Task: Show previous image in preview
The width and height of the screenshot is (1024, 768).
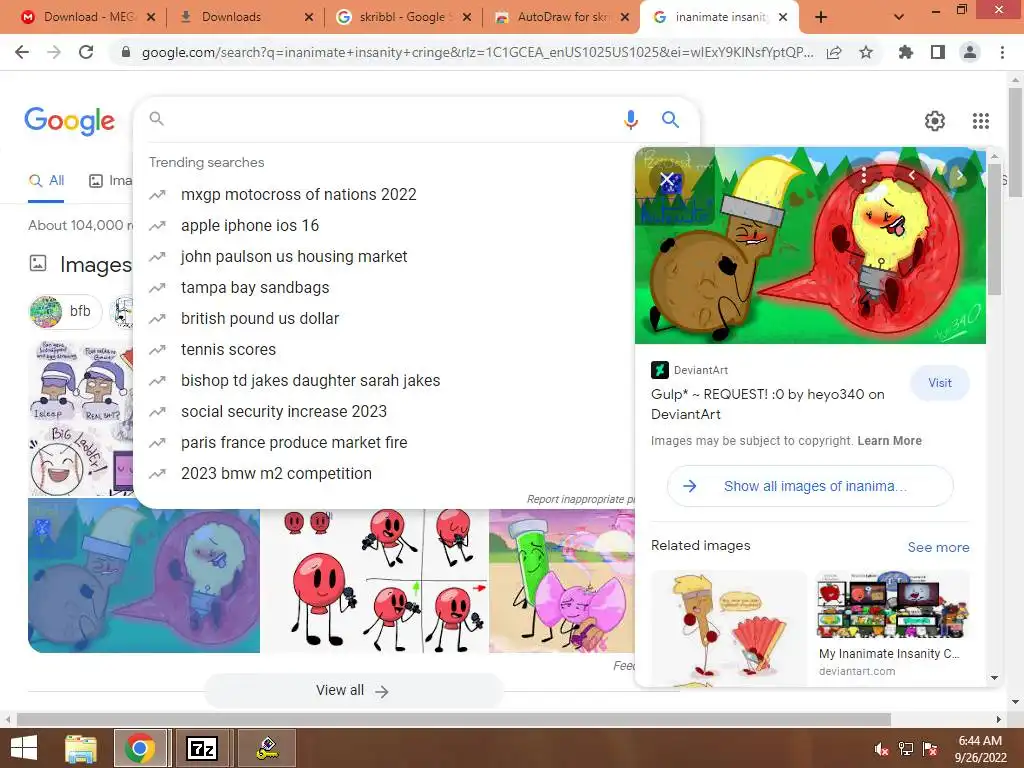Action: pos(912,175)
